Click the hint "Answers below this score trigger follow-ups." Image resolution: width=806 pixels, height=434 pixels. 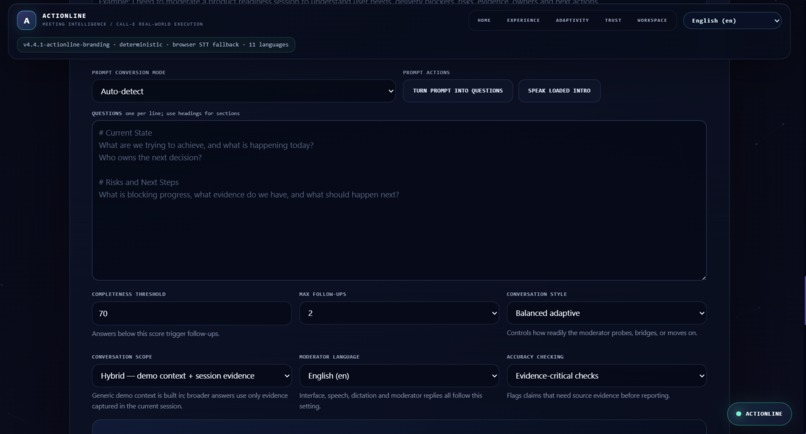[155, 334]
